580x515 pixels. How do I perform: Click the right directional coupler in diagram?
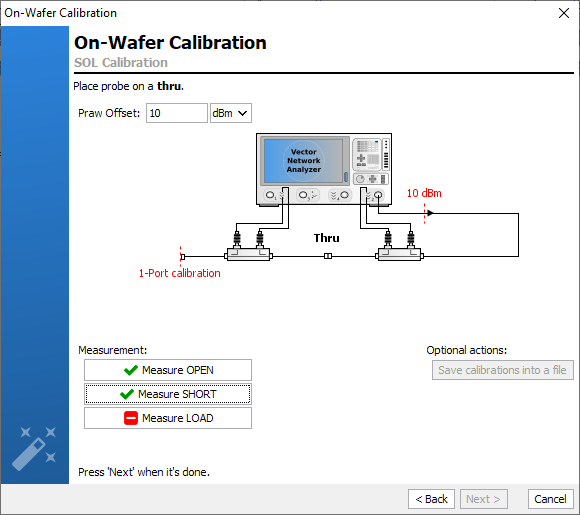(x=399, y=255)
